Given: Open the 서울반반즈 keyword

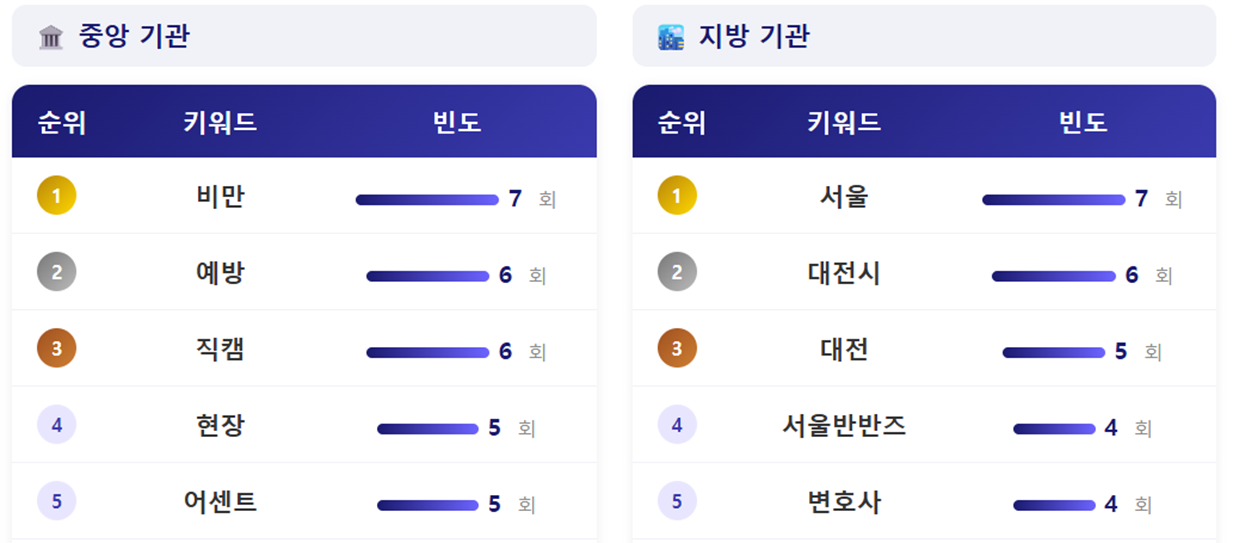Looking at the screenshot, I should coord(844,426).
